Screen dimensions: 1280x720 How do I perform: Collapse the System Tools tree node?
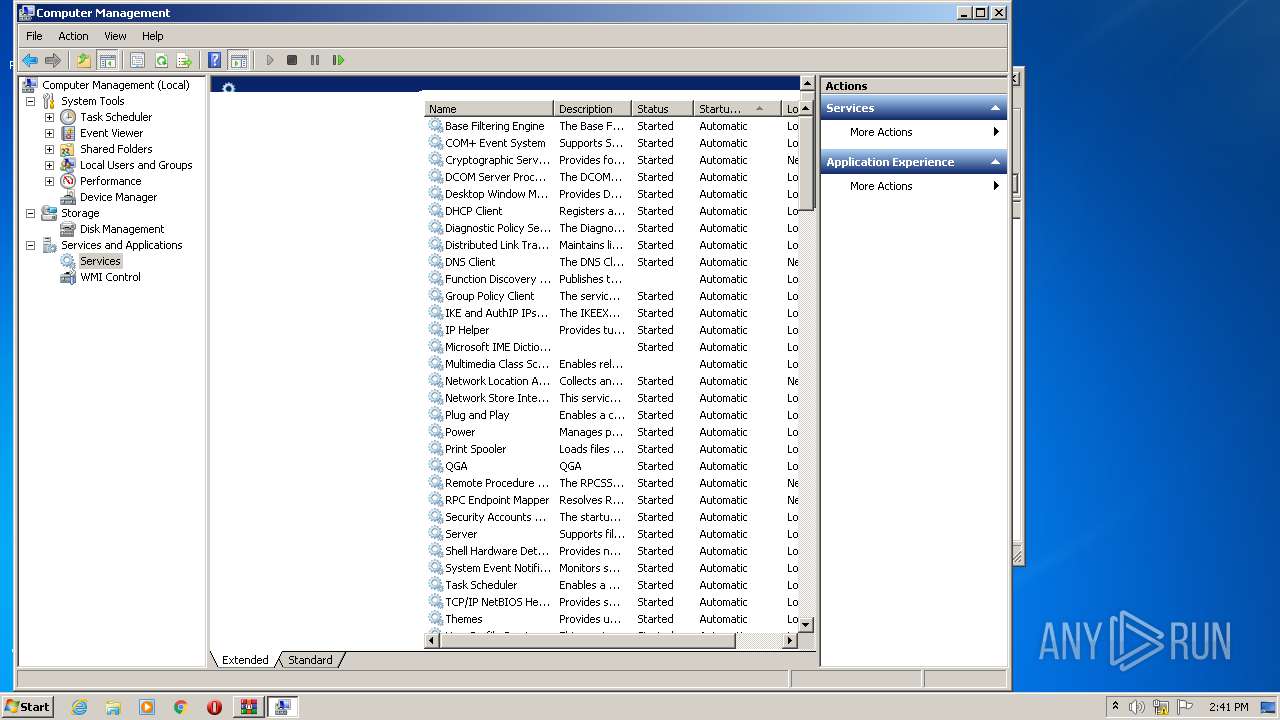click(30, 101)
